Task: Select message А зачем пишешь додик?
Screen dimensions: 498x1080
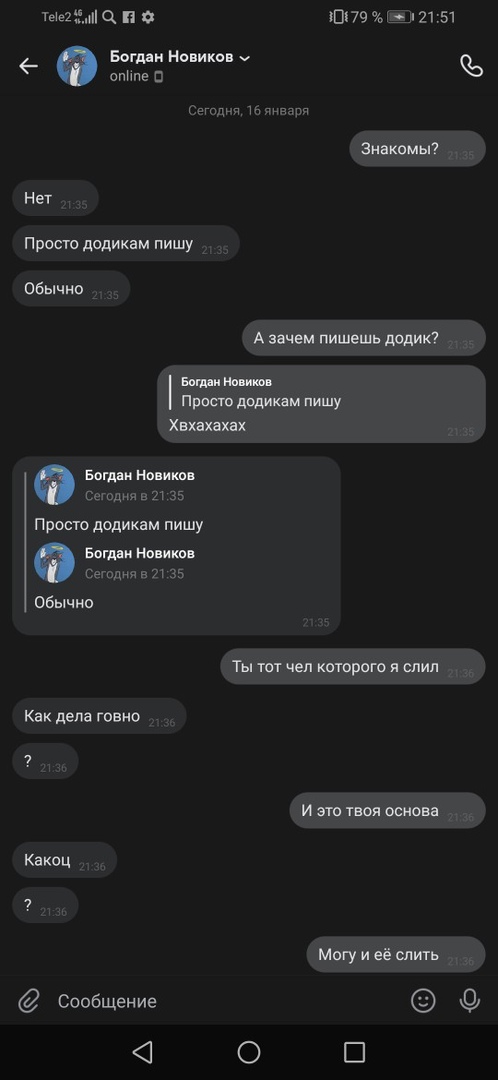Action: click(364, 338)
